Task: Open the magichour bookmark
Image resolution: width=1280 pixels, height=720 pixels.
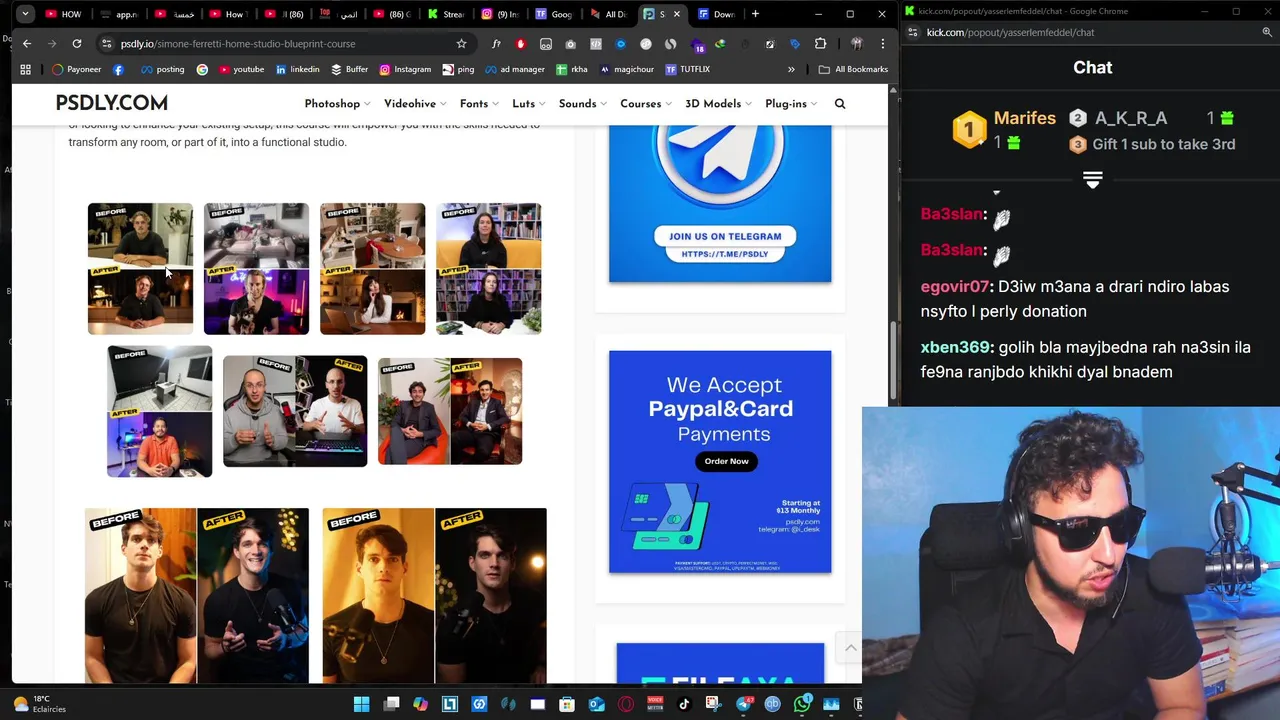Action: [x=626, y=69]
